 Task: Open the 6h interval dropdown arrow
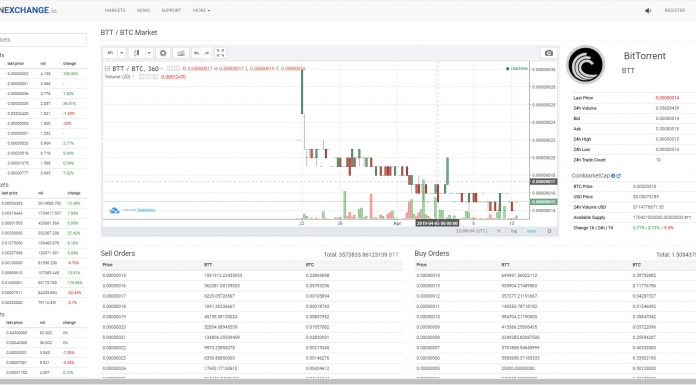pyautogui.click(x=122, y=53)
